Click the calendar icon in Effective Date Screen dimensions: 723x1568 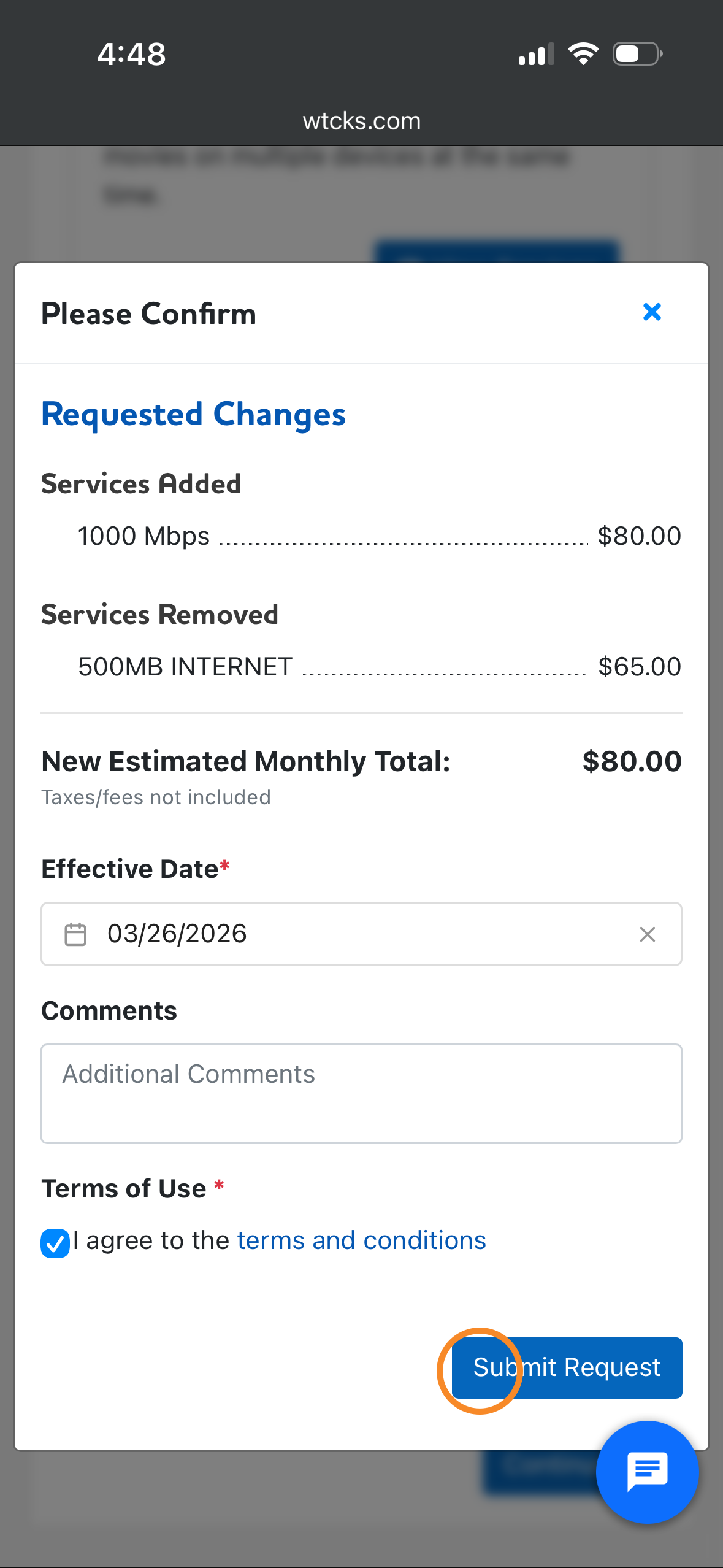(75, 934)
